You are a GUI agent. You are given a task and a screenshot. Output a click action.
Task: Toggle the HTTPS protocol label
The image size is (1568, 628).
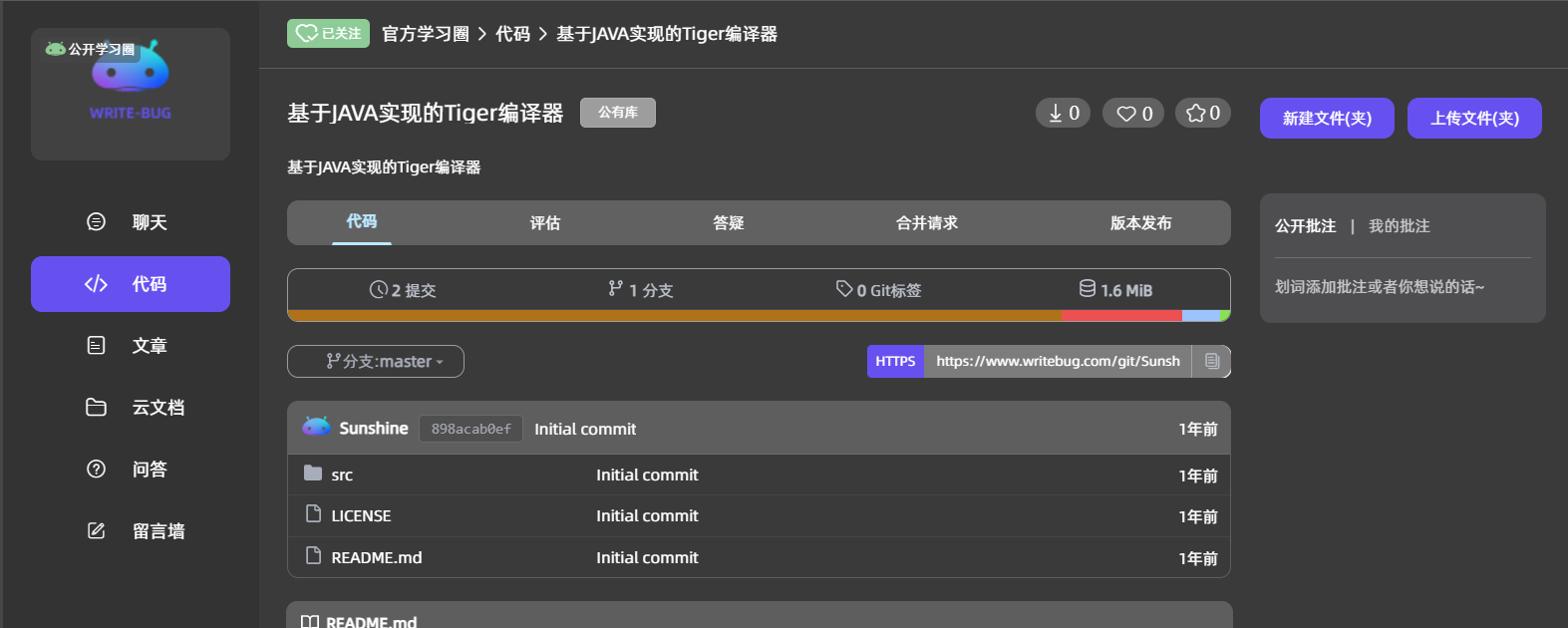[895, 361]
